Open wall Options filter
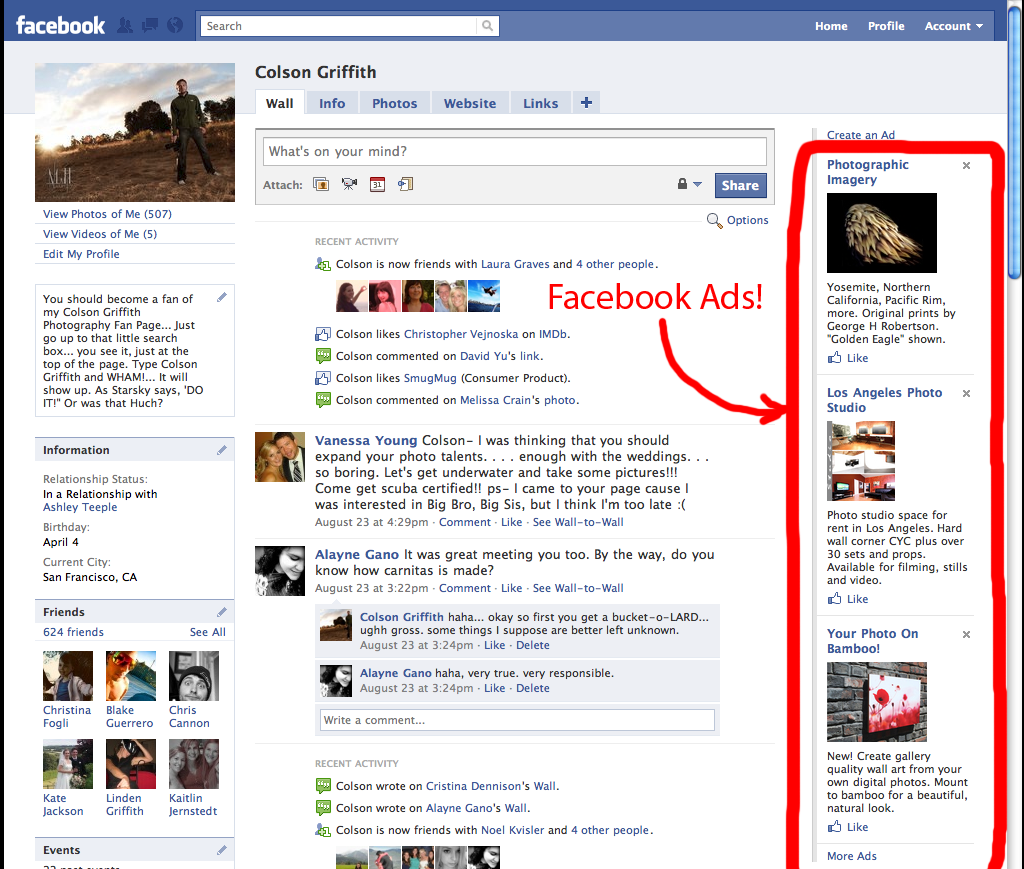Viewport: 1024px width, 869px height. [x=738, y=220]
